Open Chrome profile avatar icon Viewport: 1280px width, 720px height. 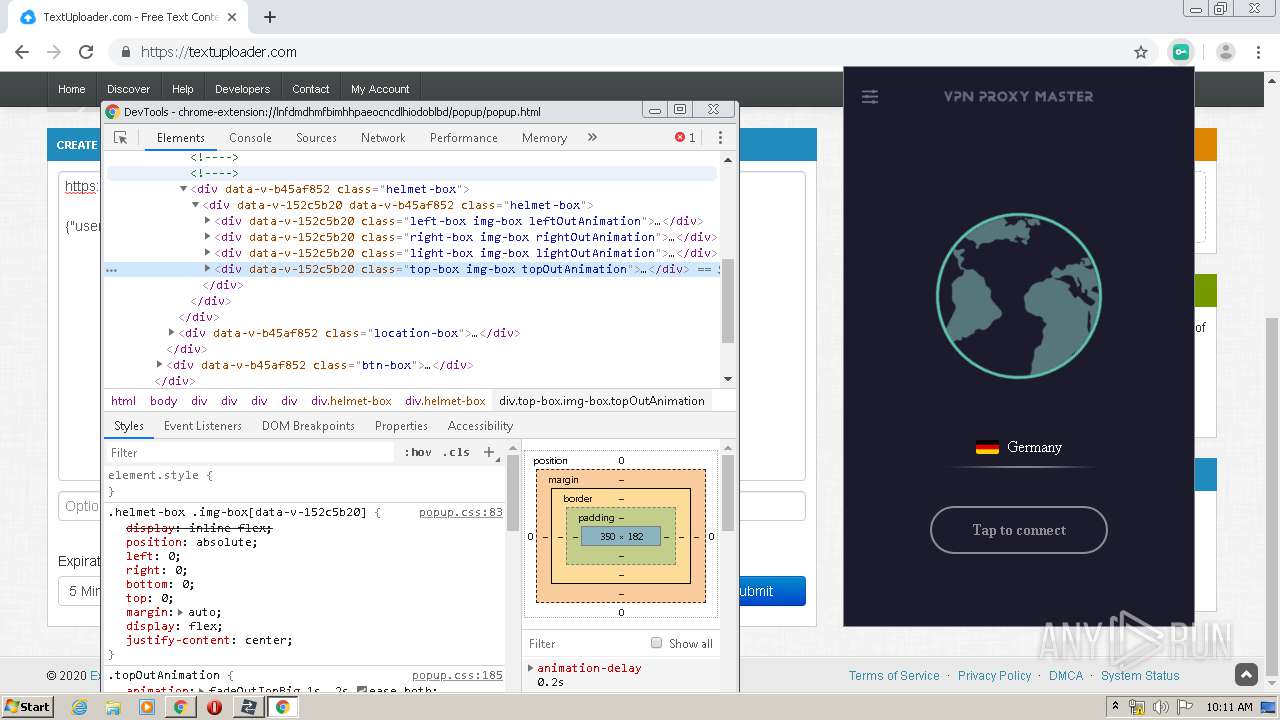(x=1226, y=52)
